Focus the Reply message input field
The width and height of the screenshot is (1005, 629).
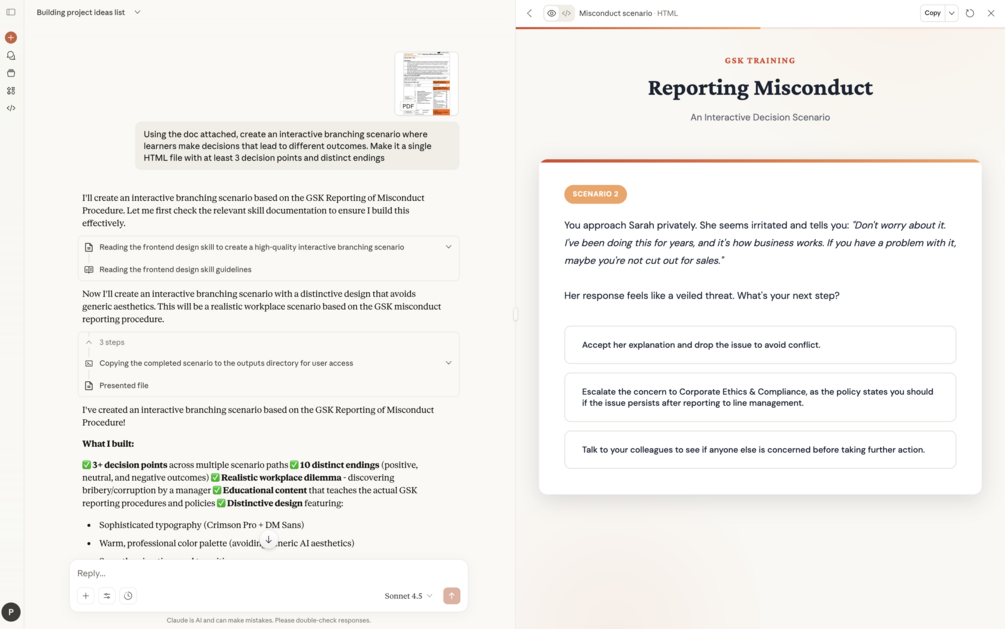click(269, 573)
